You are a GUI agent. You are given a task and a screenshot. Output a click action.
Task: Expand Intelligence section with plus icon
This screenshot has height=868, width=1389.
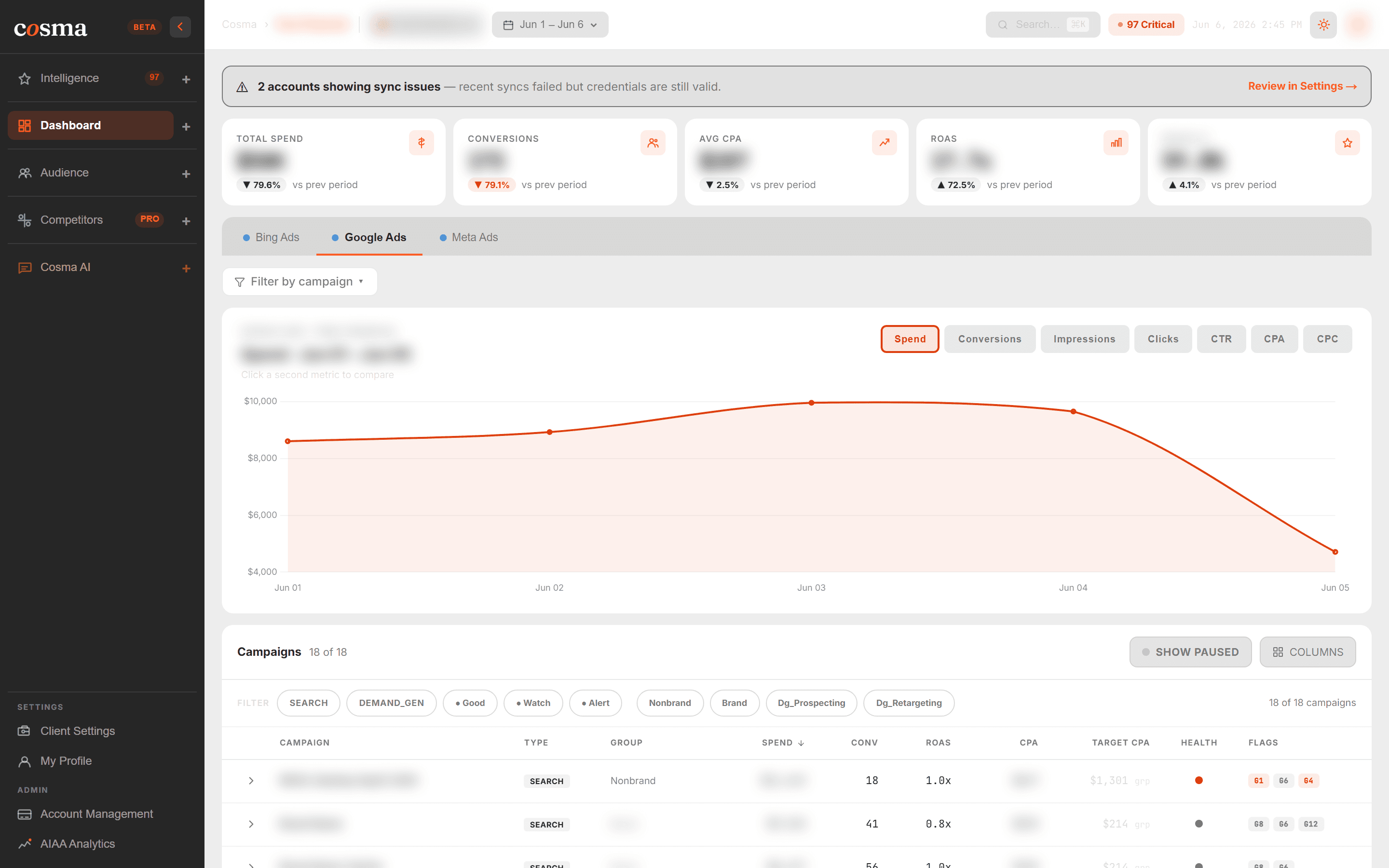(x=186, y=79)
